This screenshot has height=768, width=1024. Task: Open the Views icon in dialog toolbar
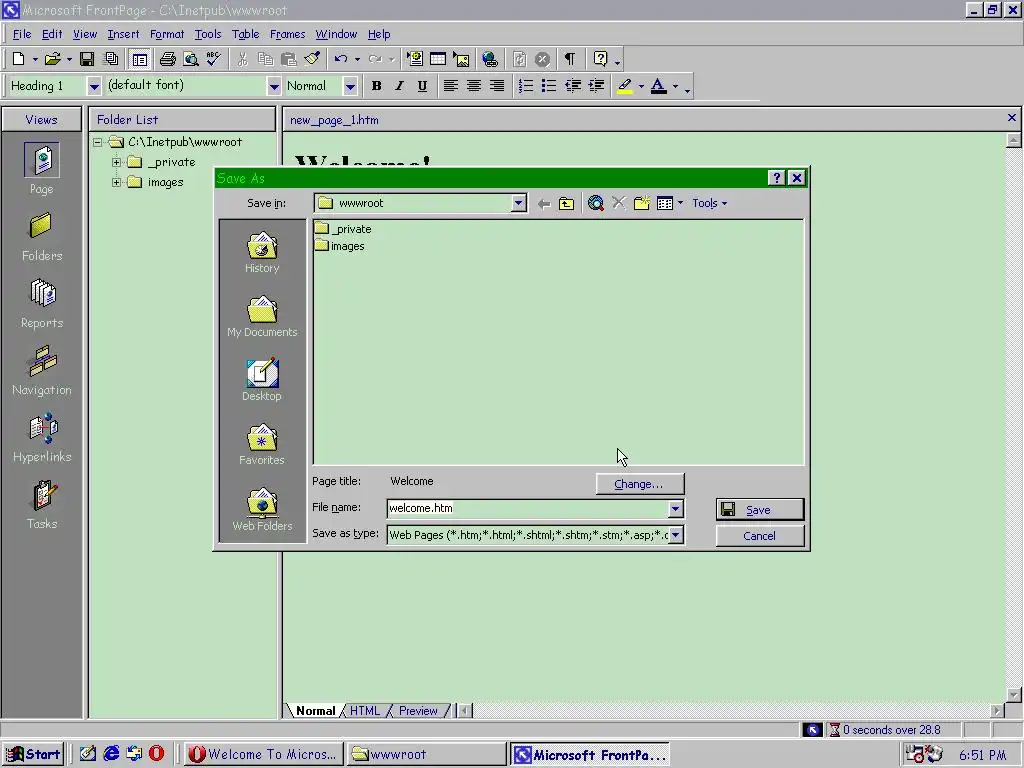pyautogui.click(x=665, y=203)
